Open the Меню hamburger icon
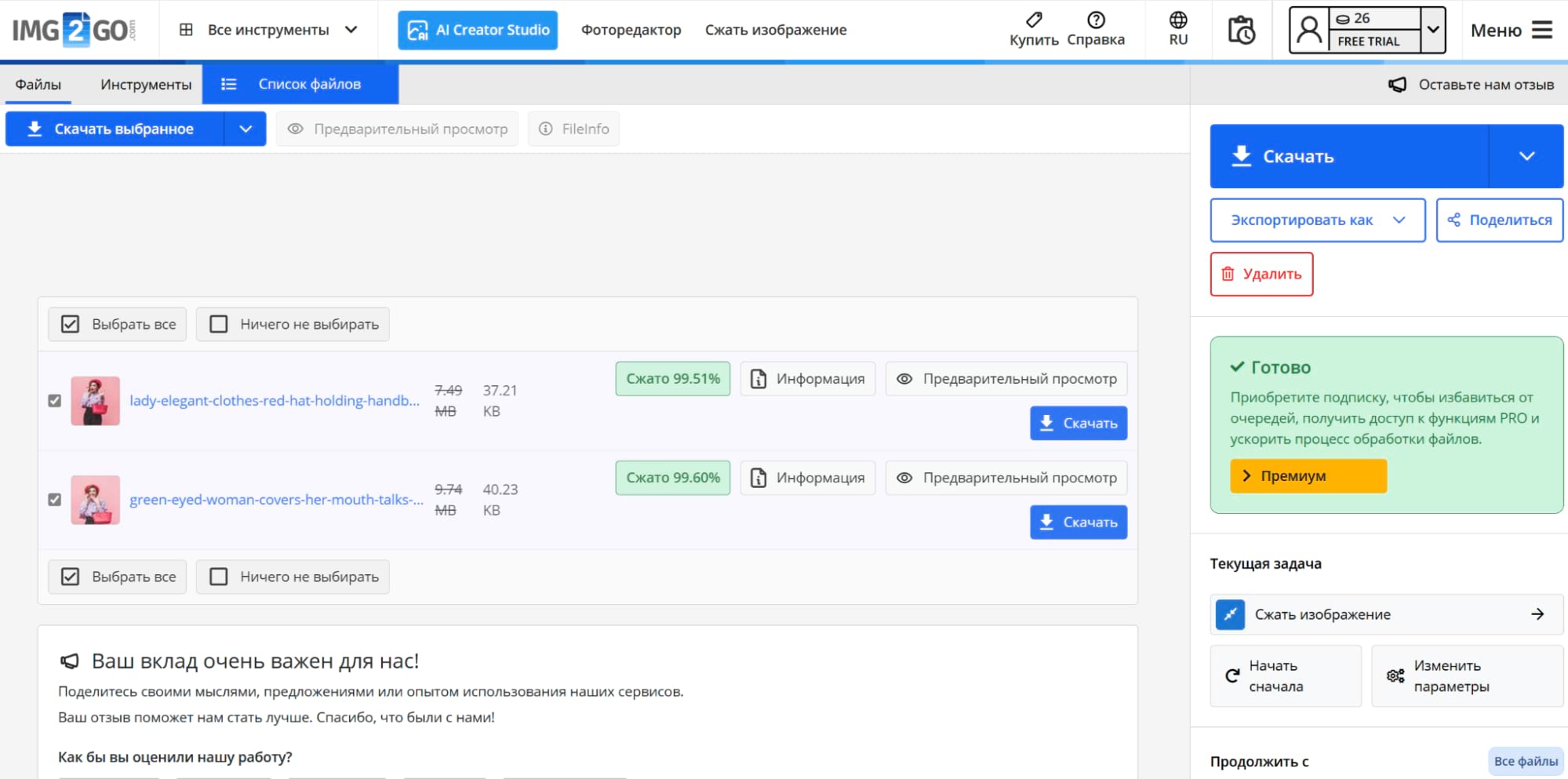The image size is (1568, 779). point(1542,30)
